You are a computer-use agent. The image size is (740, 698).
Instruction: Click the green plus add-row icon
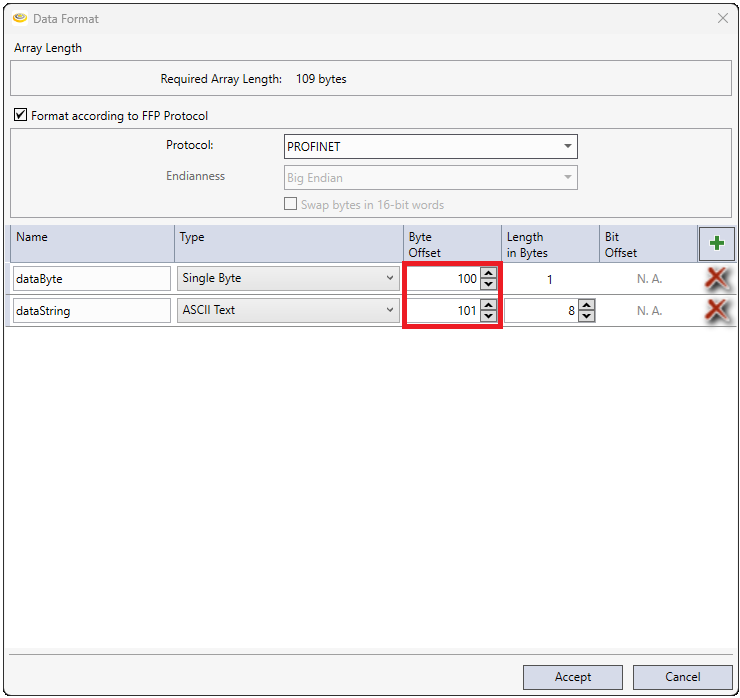pos(716,243)
